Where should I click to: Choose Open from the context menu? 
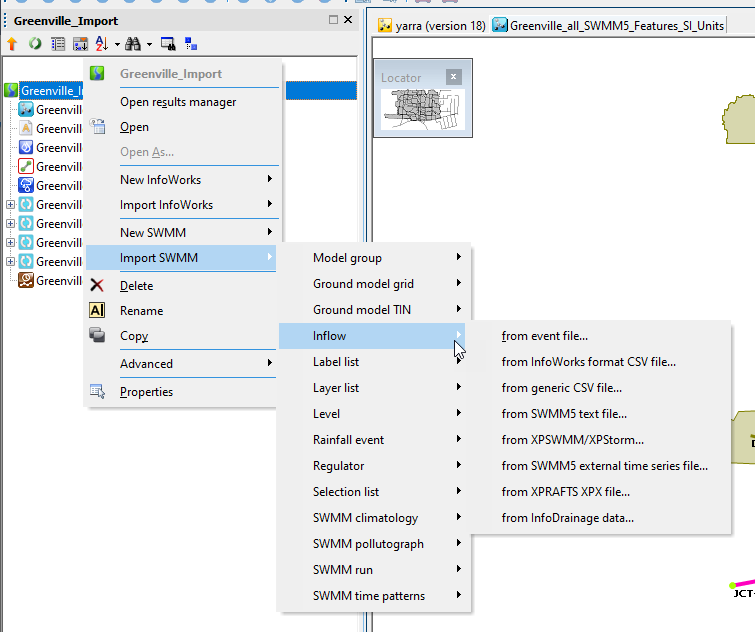tap(182, 127)
